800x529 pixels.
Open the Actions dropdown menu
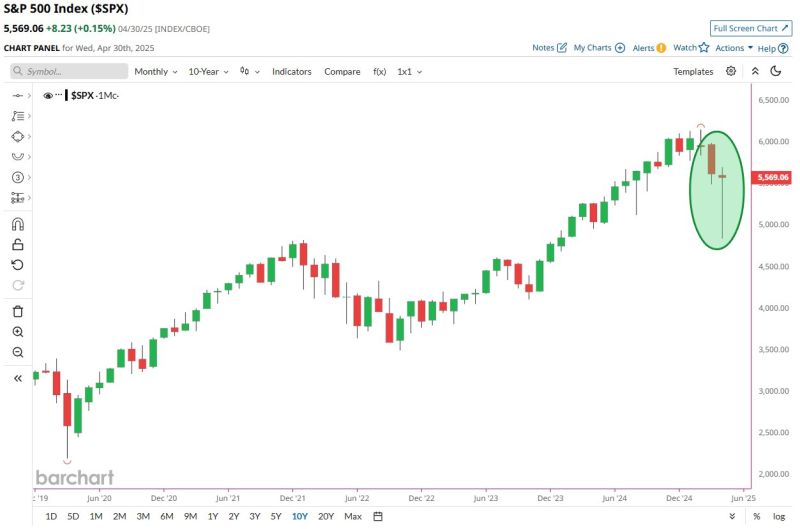click(x=734, y=47)
